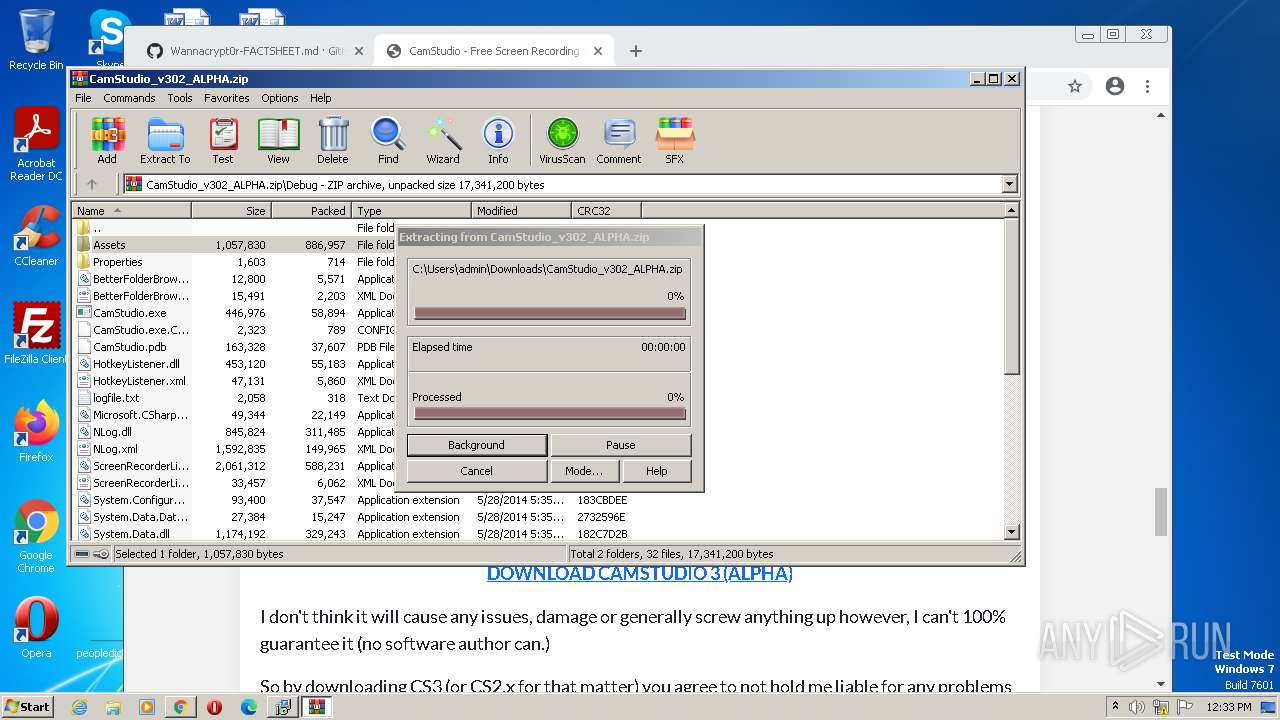
Task: Open the Wizard tool
Action: point(443,140)
